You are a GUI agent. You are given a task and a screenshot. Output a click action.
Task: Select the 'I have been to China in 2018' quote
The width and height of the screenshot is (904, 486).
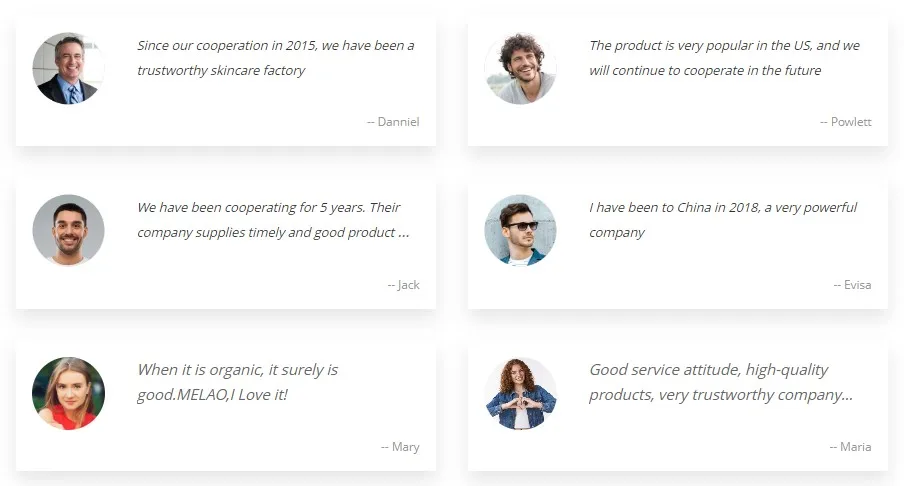click(x=722, y=208)
